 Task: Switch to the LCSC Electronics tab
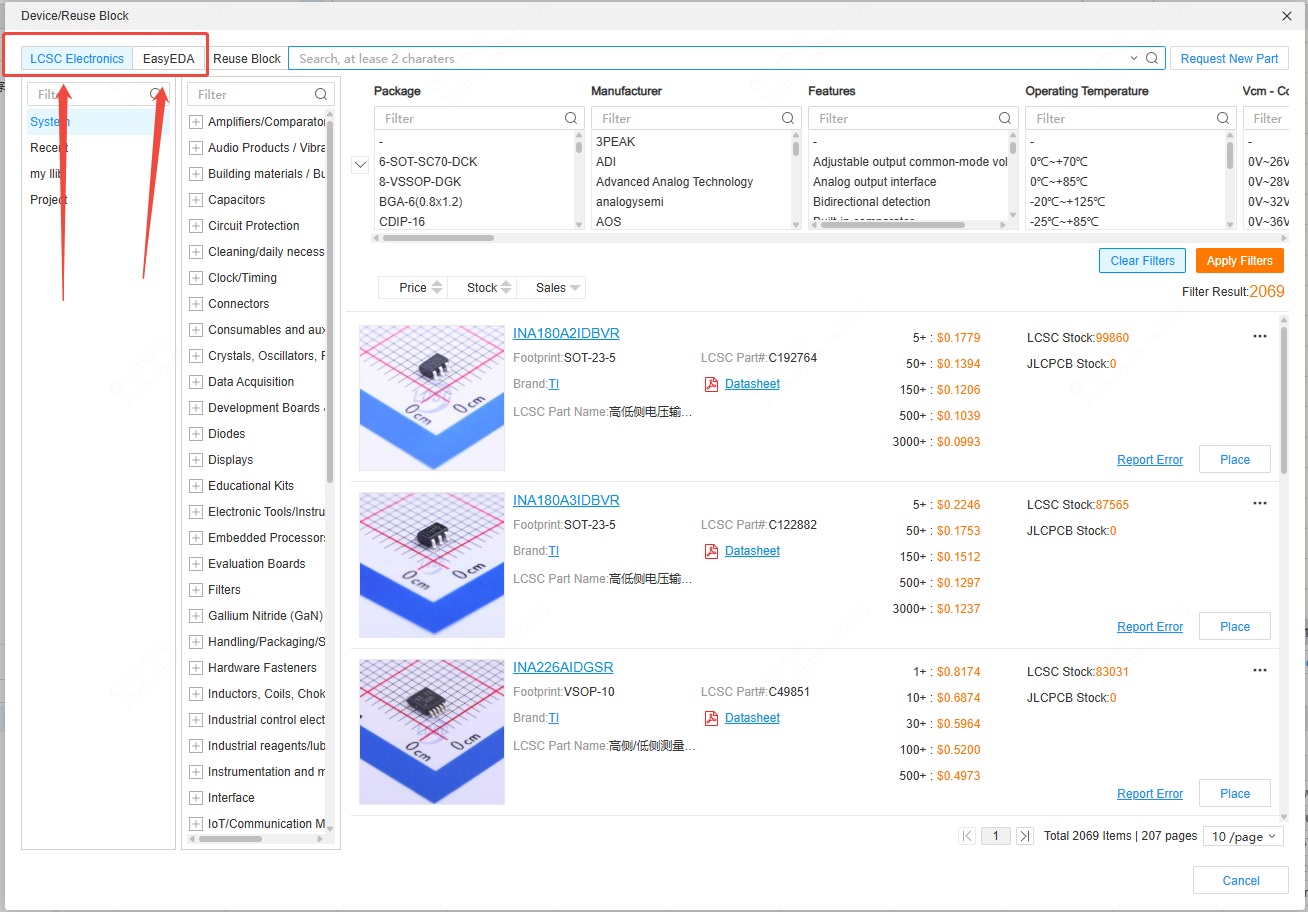point(77,59)
